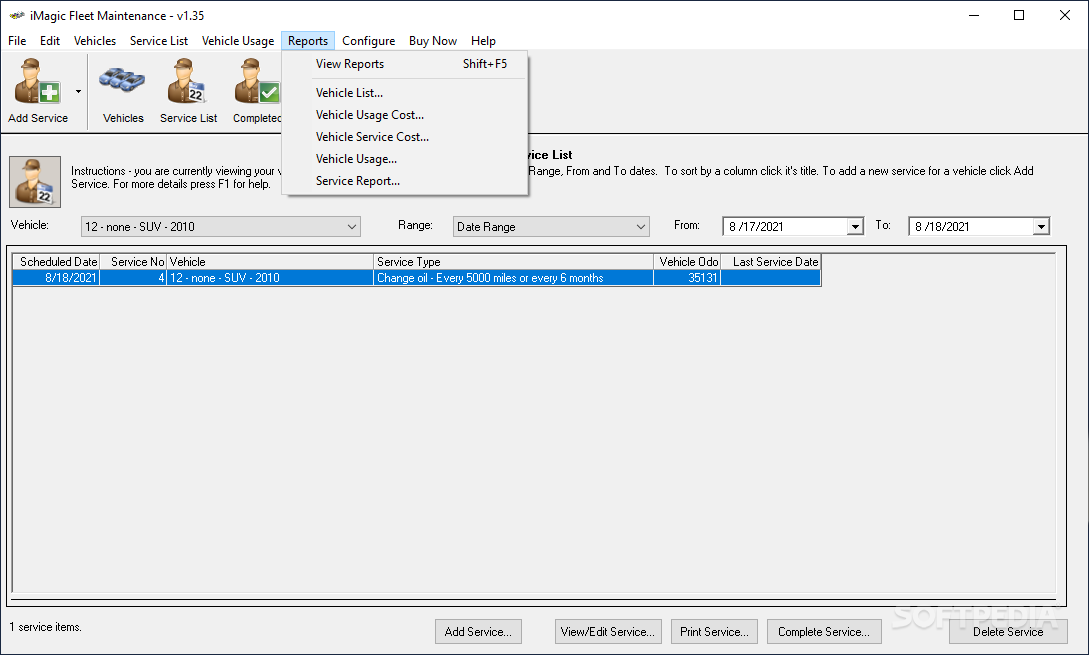Screen dimensions: 1089x655
Task: Select Service Report... menu entry
Action: click(406, 181)
